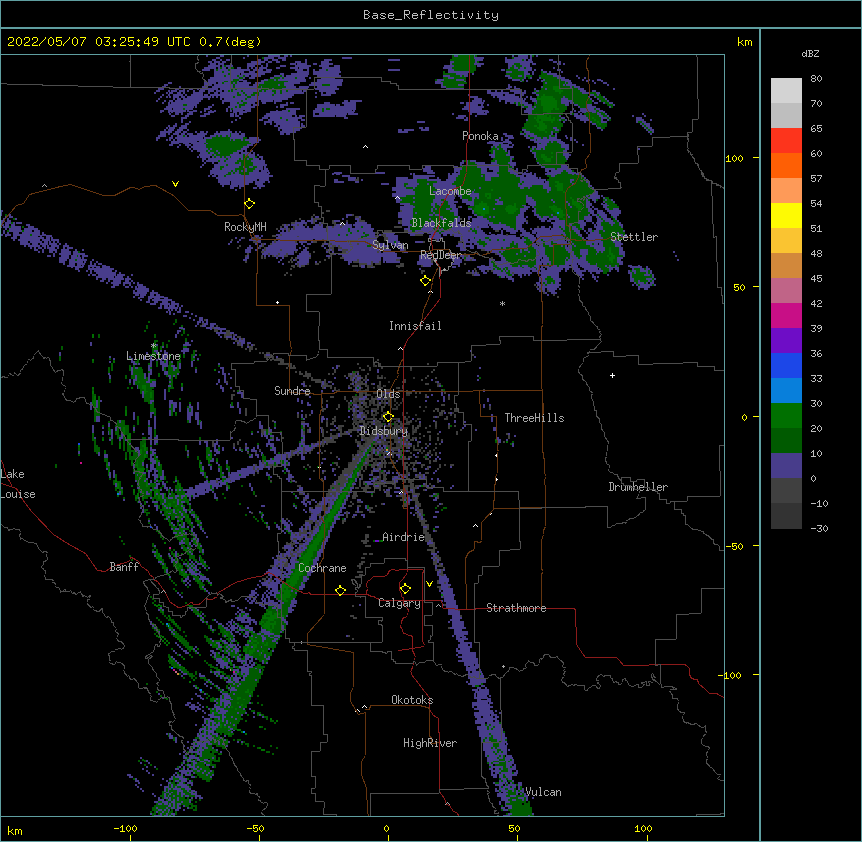Click the Cochrane town label

(x=322, y=568)
